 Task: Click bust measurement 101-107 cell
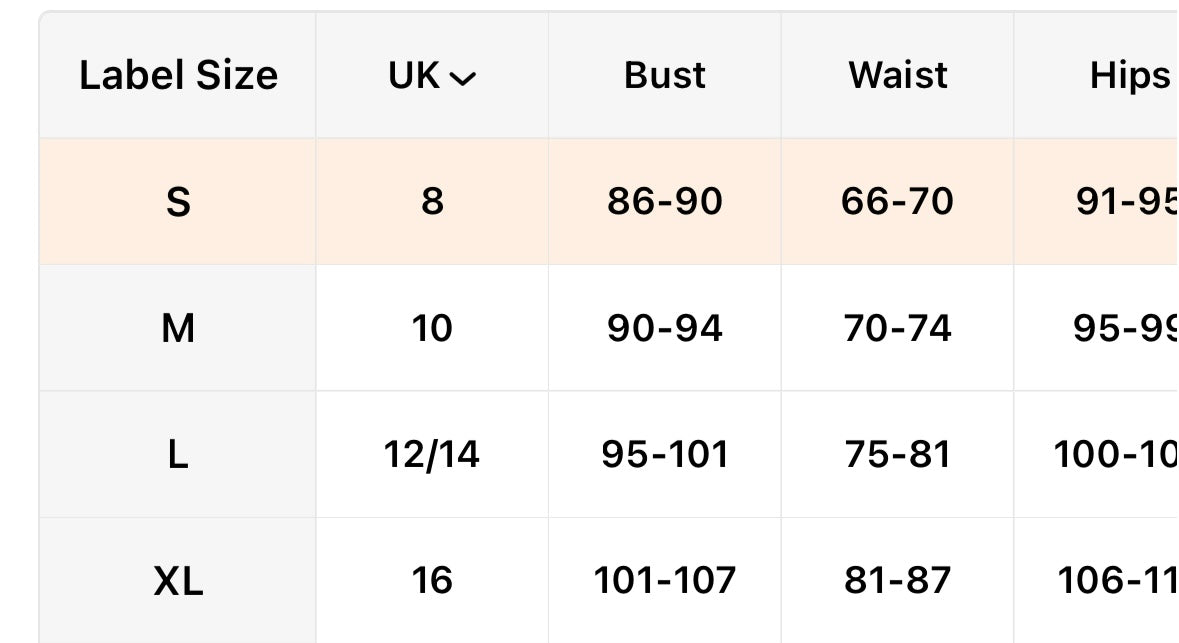pos(665,581)
